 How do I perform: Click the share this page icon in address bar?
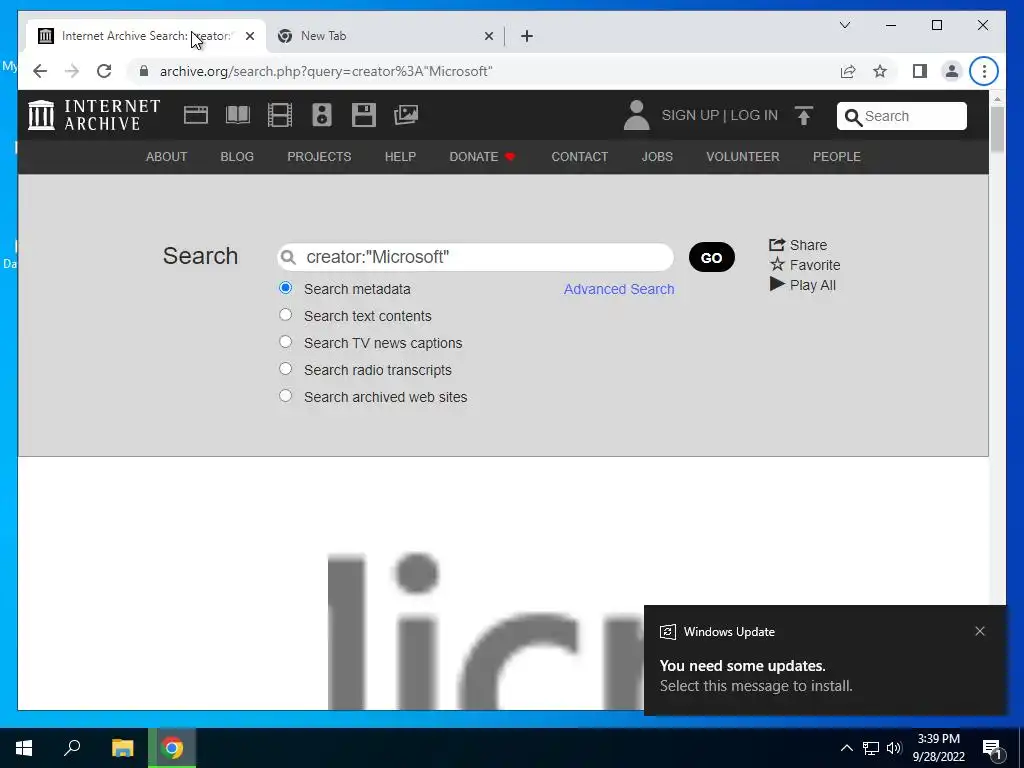(848, 71)
